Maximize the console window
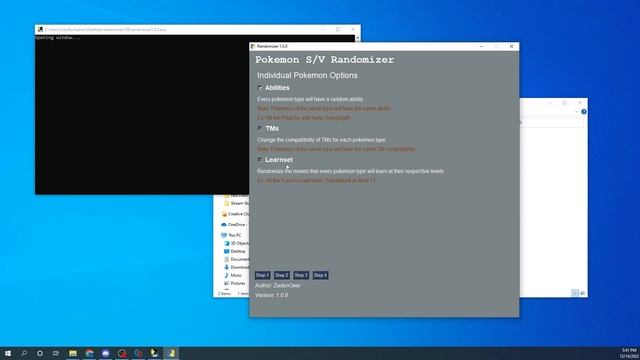 pos(338,29)
